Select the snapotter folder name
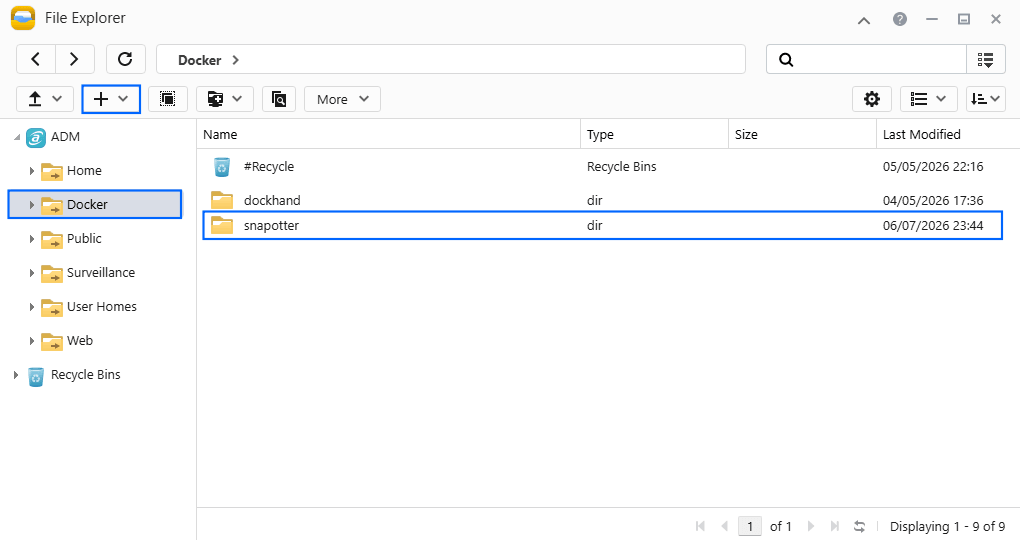Image resolution: width=1020 pixels, height=540 pixels. point(271,226)
